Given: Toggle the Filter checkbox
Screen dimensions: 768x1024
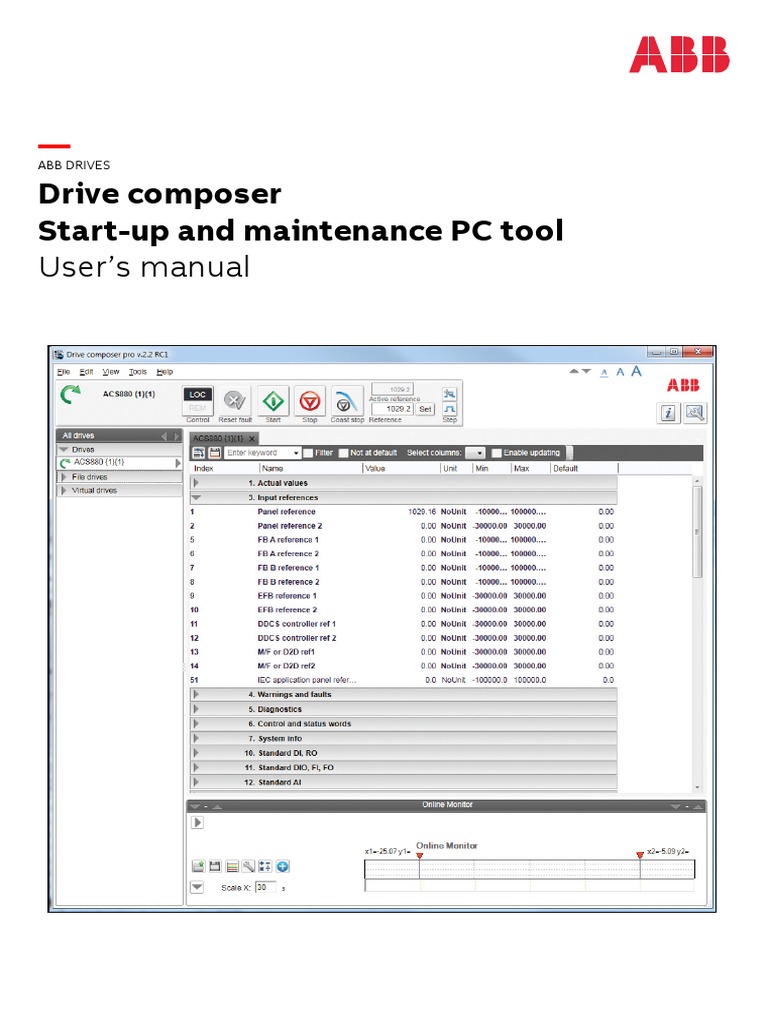Looking at the screenshot, I should coord(308,453).
